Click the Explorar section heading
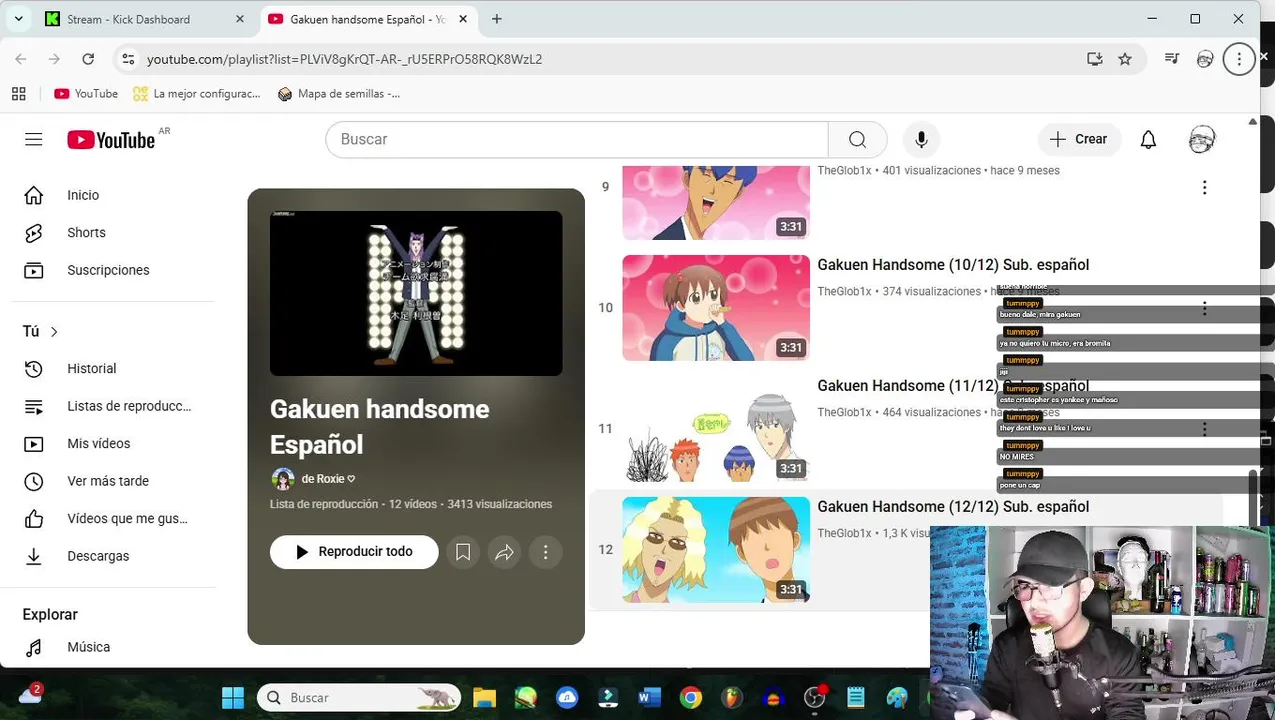Image resolution: width=1275 pixels, height=720 pixels. pyautogui.click(x=50, y=615)
